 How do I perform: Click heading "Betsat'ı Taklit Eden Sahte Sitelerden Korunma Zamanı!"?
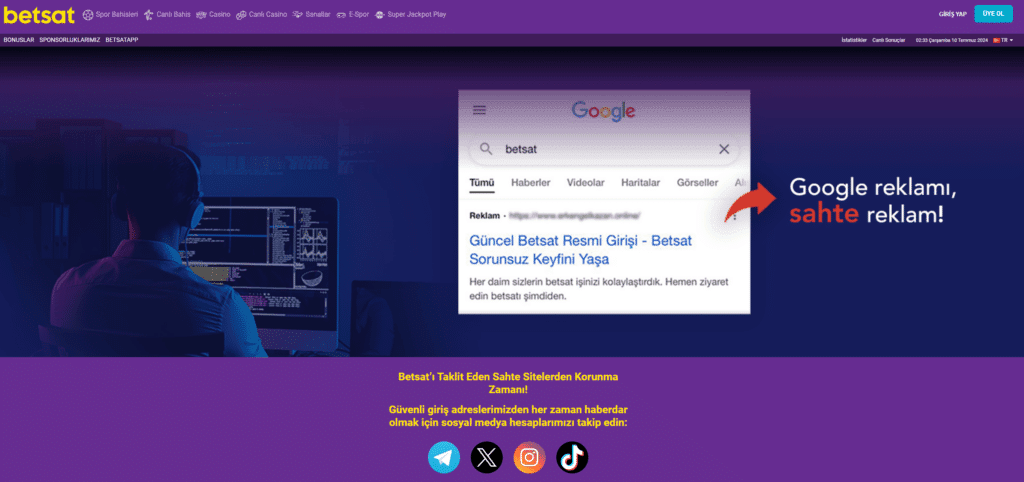coord(508,383)
